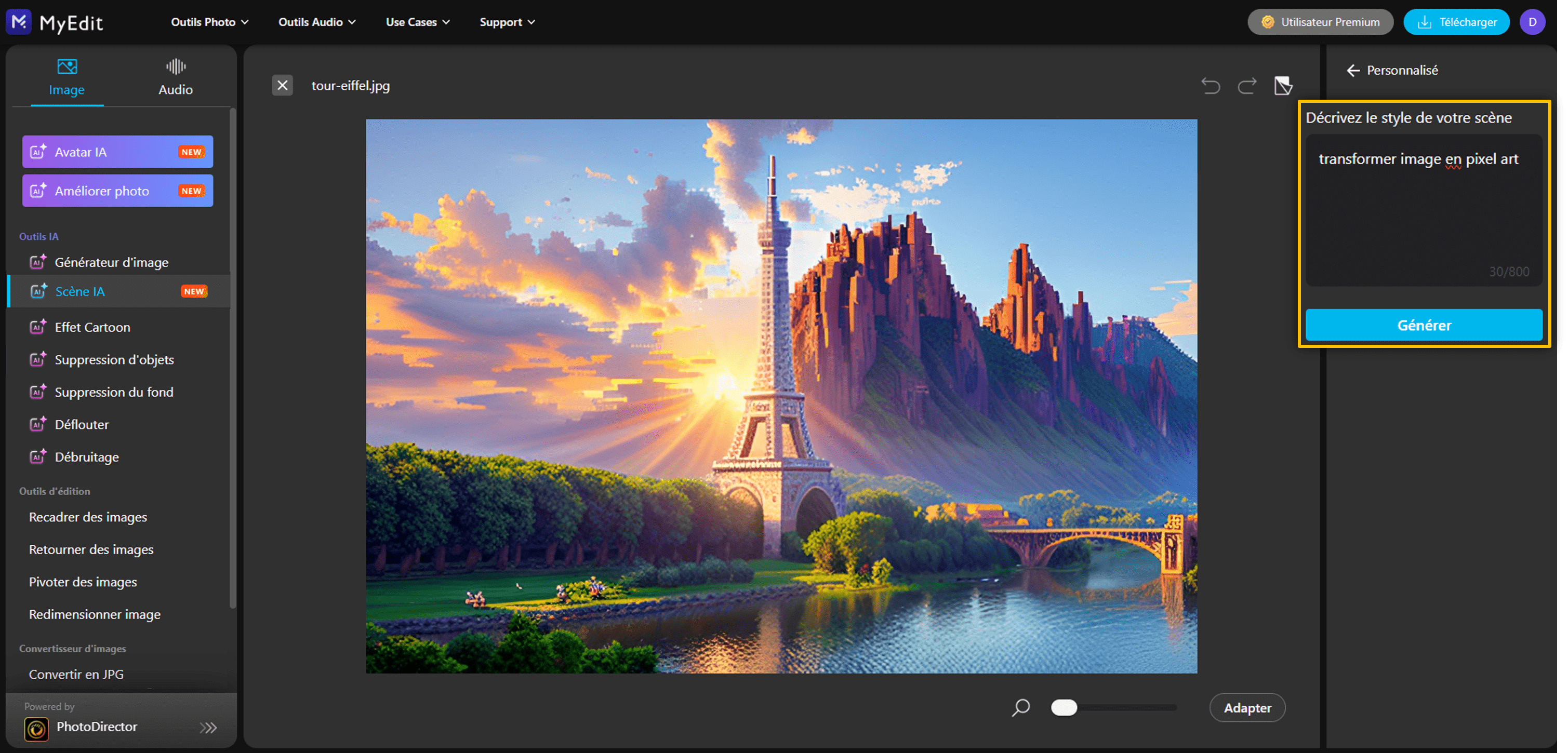
Task: Open the Outils Photo dropdown menu
Action: tap(209, 22)
